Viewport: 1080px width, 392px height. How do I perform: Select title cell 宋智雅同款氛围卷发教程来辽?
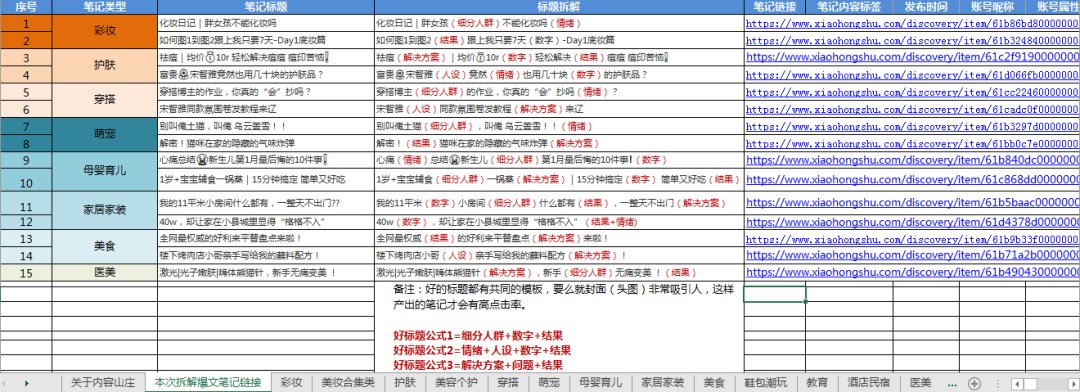pyautogui.click(x=266, y=110)
